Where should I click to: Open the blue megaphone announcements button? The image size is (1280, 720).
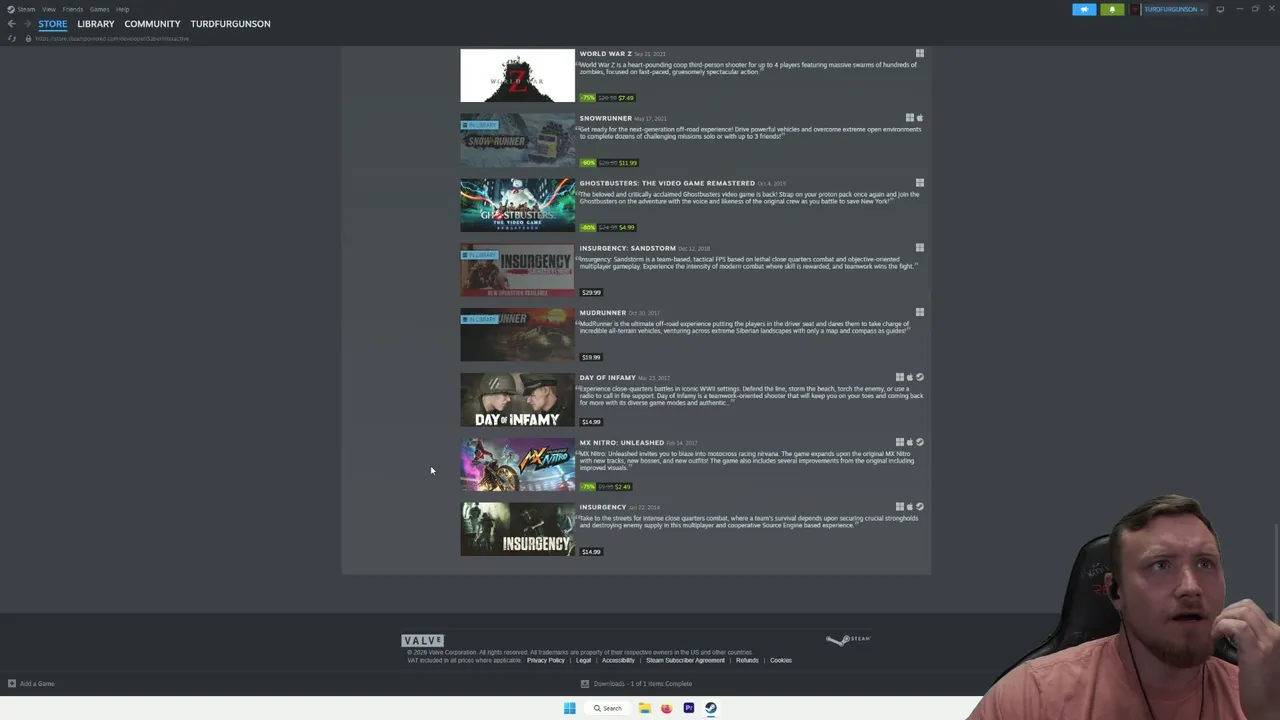tap(1084, 9)
